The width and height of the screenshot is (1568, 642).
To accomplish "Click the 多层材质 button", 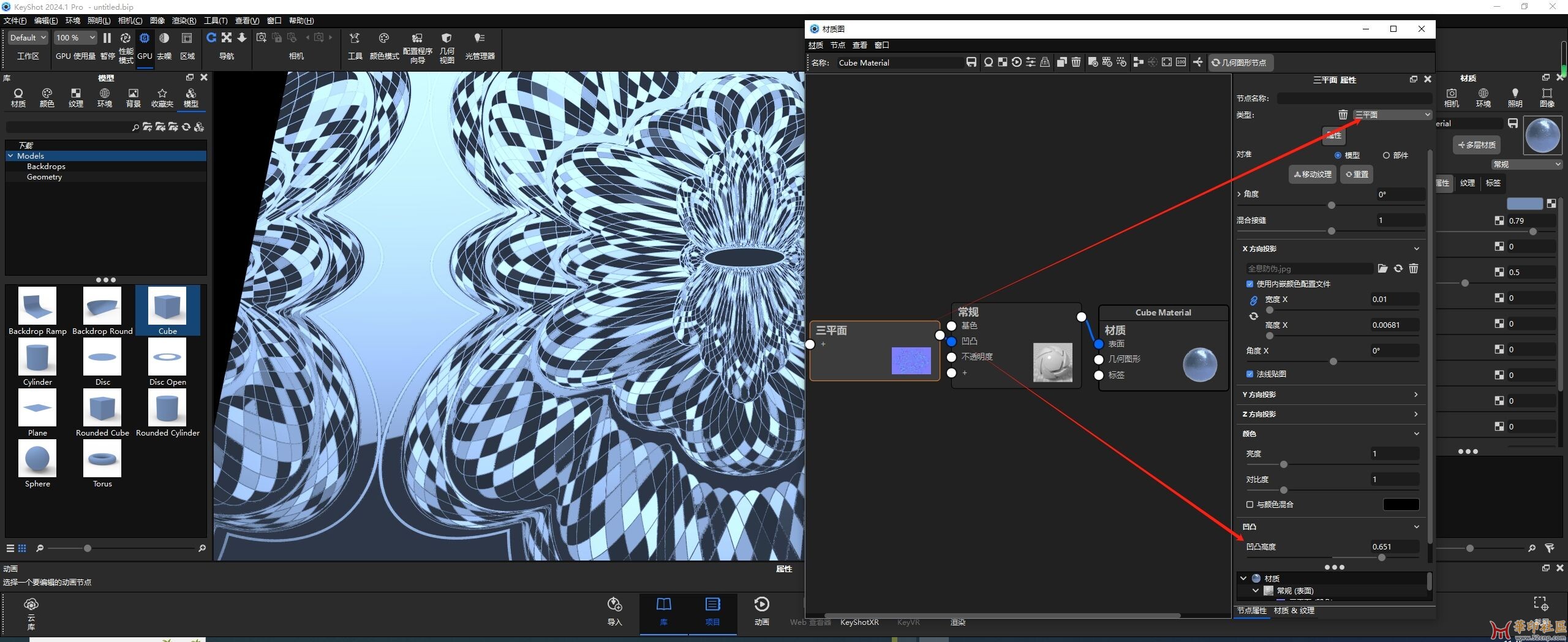I will 1477,145.
